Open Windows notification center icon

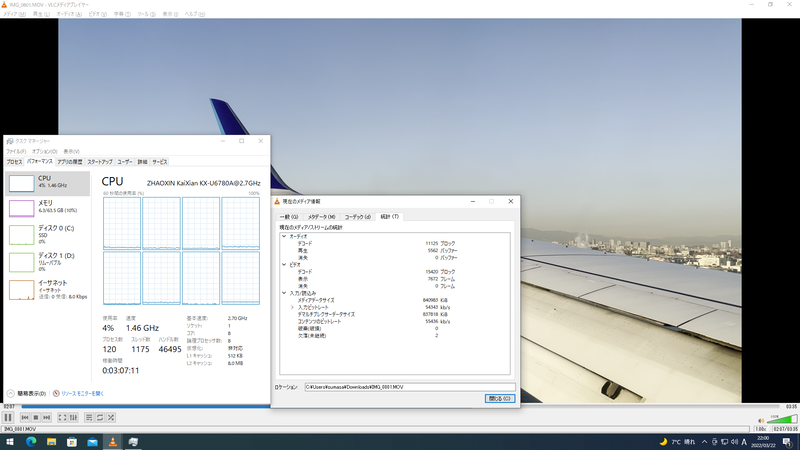[x=788, y=442]
